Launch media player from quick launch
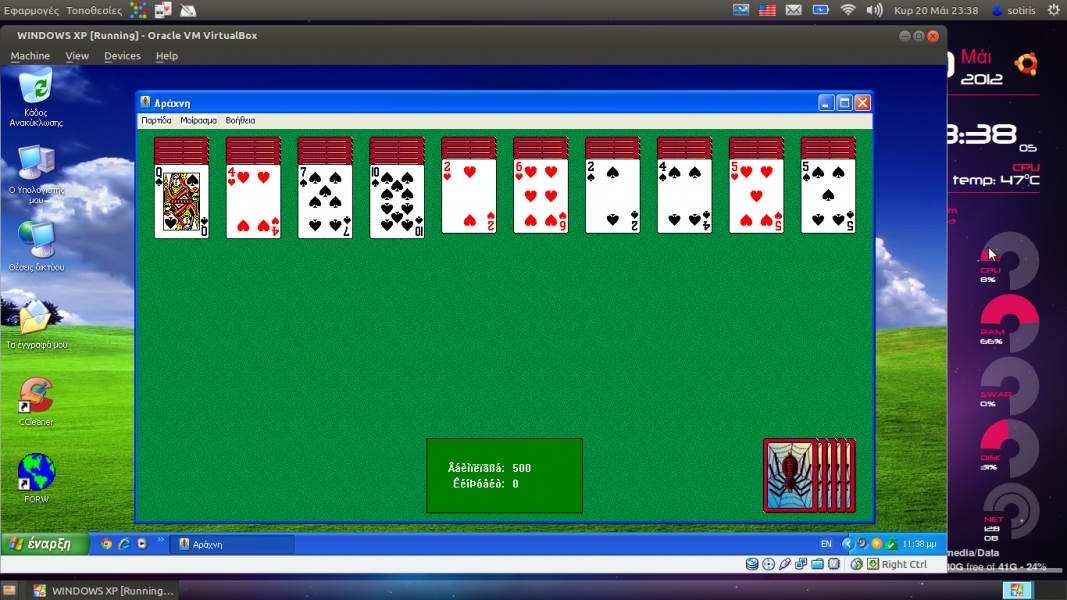Viewport: 1067px width, 600px height. click(142, 544)
